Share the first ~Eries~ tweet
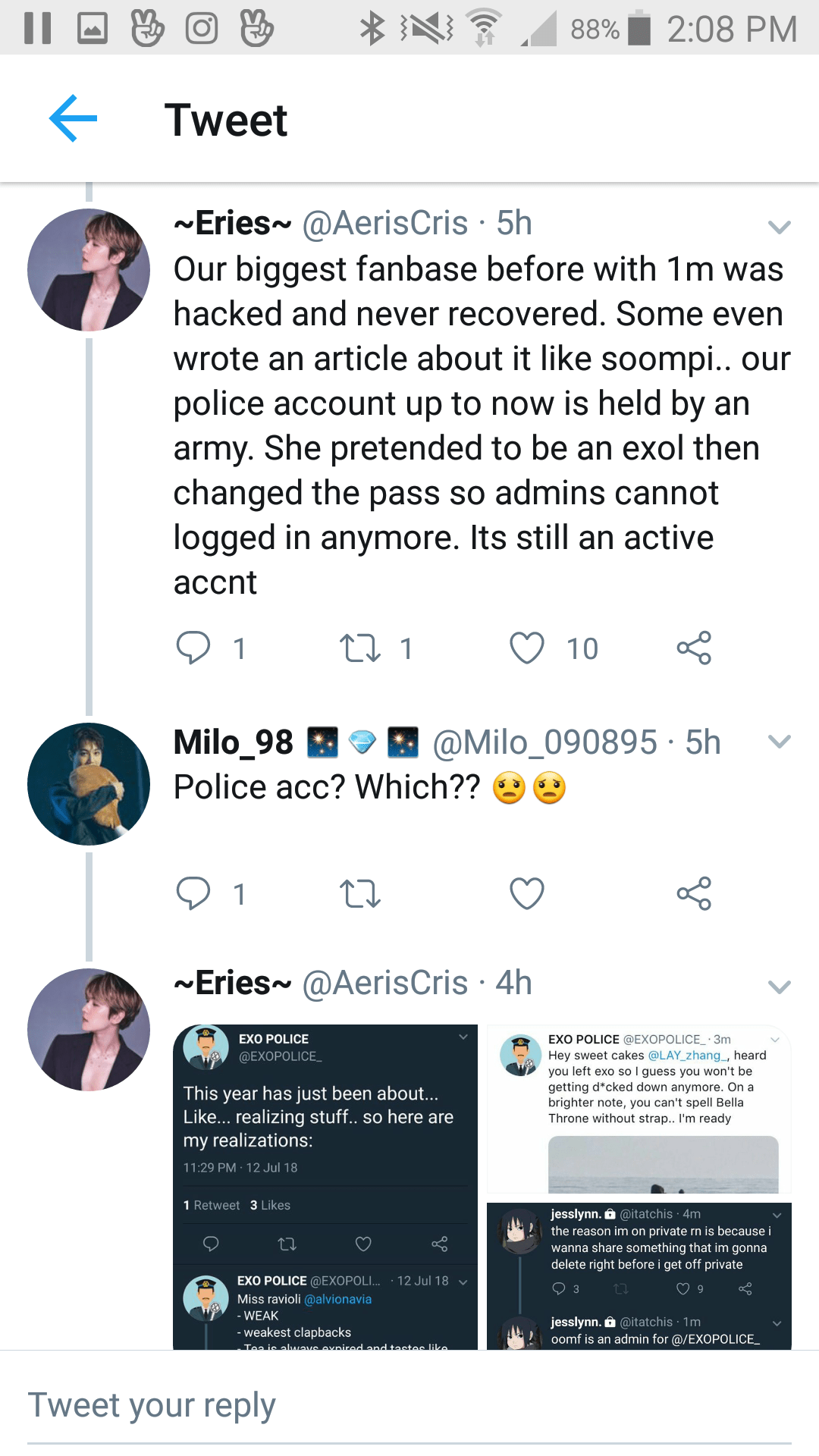This screenshot has width=819, height=1456. pos(694,648)
